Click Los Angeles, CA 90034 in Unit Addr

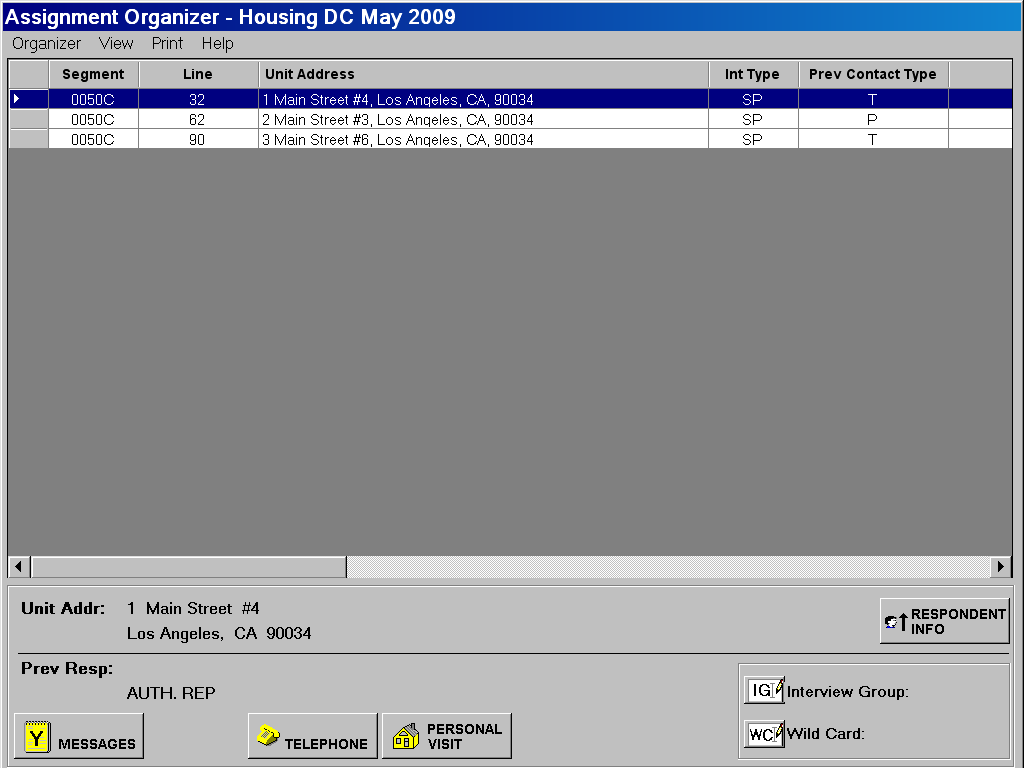219,633
